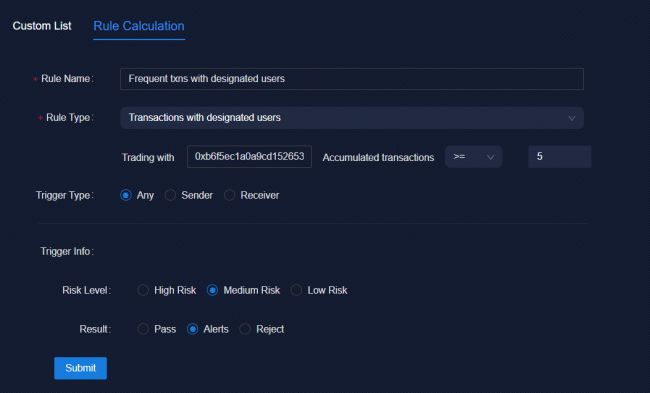Expand the Rule Type dropdown chevron
The width and height of the screenshot is (650, 393).
(x=572, y=118)
